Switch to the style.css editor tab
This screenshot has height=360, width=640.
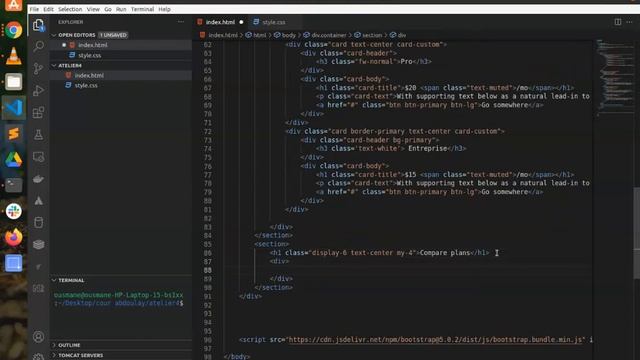[274, 22]
